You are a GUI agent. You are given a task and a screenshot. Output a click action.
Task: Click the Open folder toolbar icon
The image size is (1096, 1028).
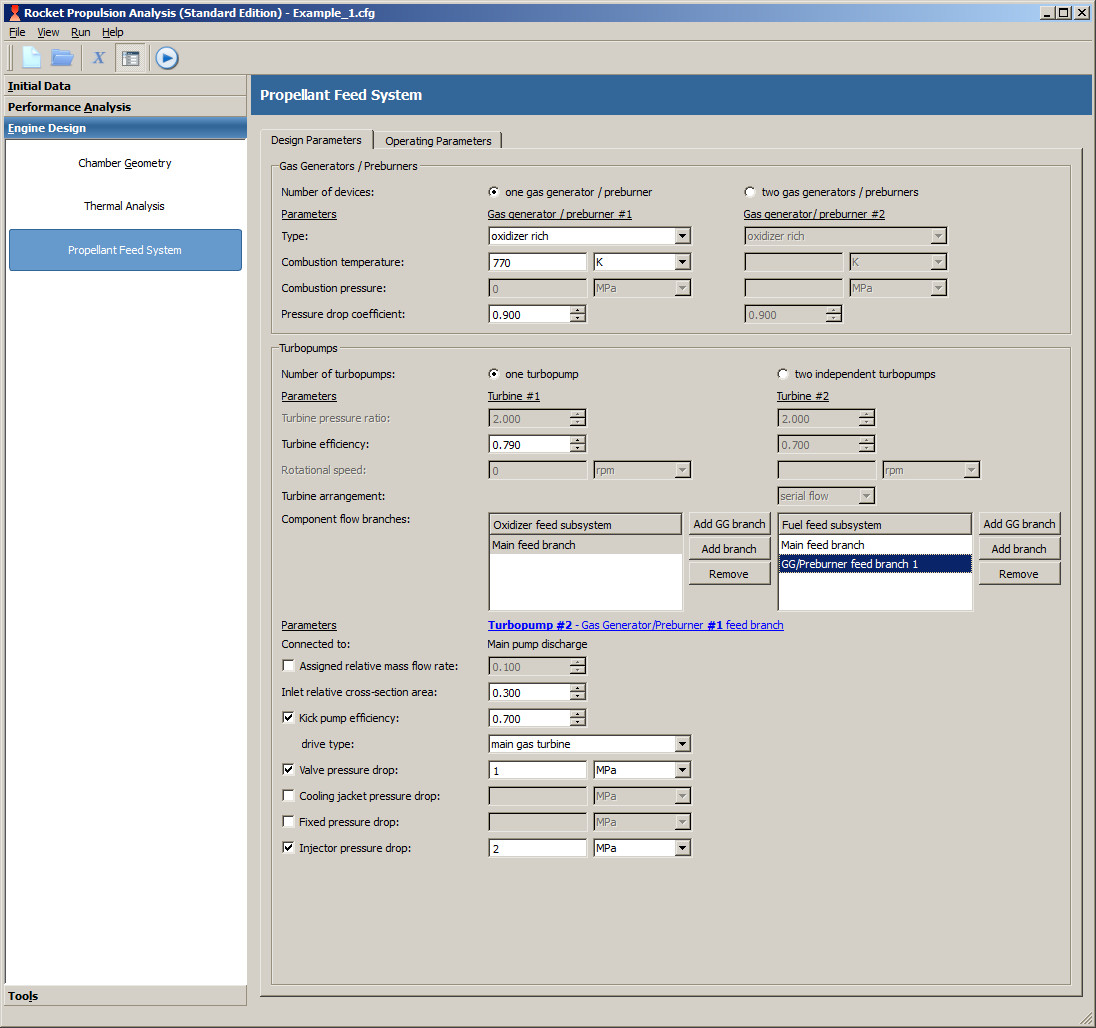pos(62,58)
